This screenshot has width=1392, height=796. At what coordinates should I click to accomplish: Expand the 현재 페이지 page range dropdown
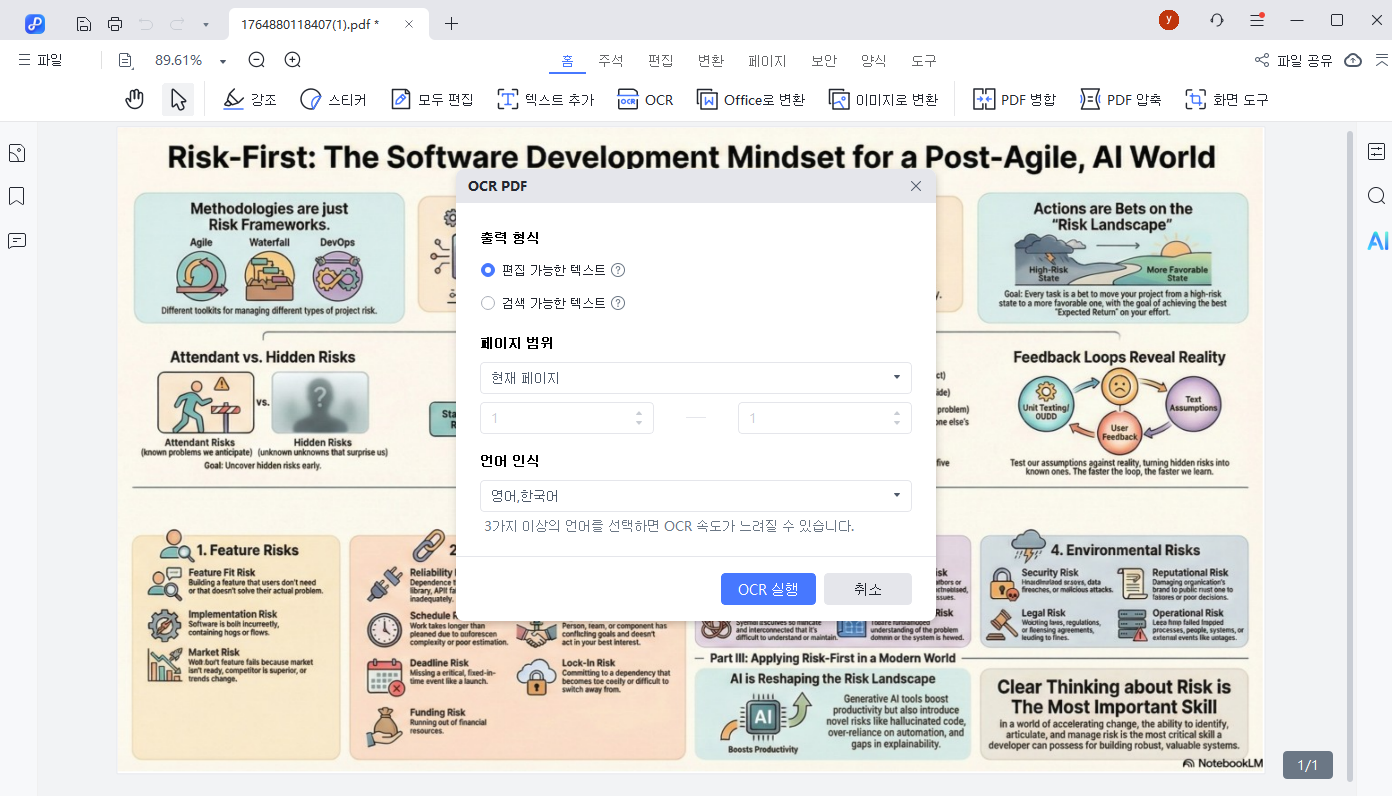pos(695,378)
